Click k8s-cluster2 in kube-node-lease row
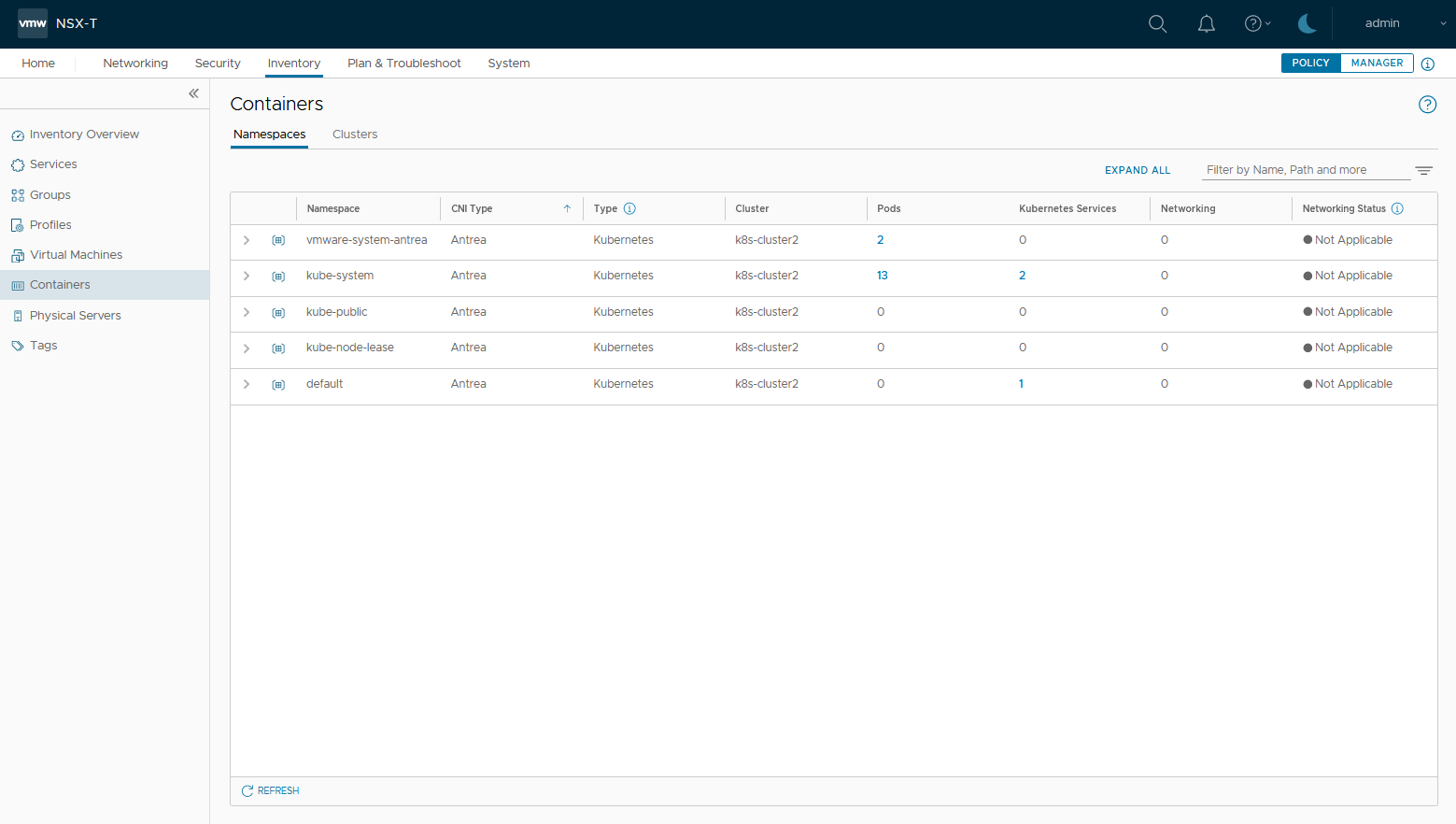This screenshot has width=1456, height=824. point(767,348)
